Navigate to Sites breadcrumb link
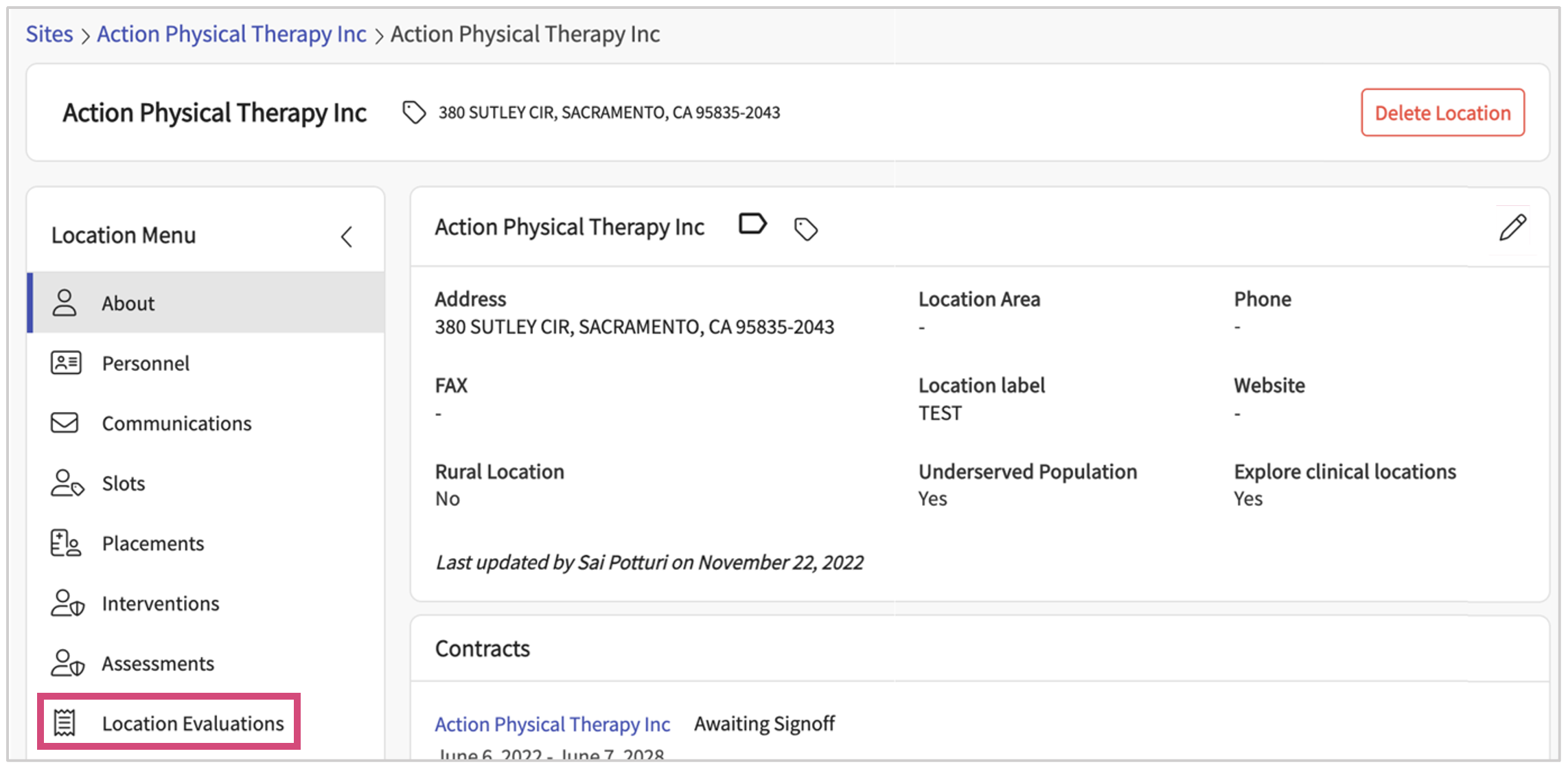This screenshot has height=769, width=1568. click(49, 34)
